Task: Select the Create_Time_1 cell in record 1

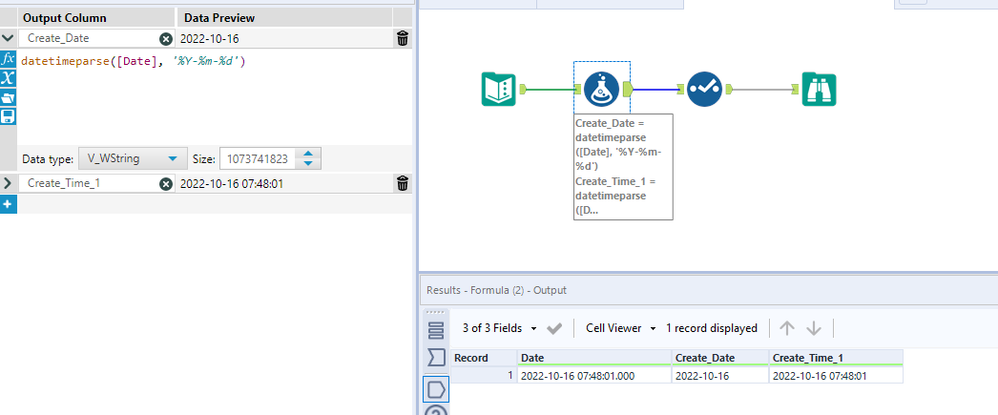Action: coord(836,376)
